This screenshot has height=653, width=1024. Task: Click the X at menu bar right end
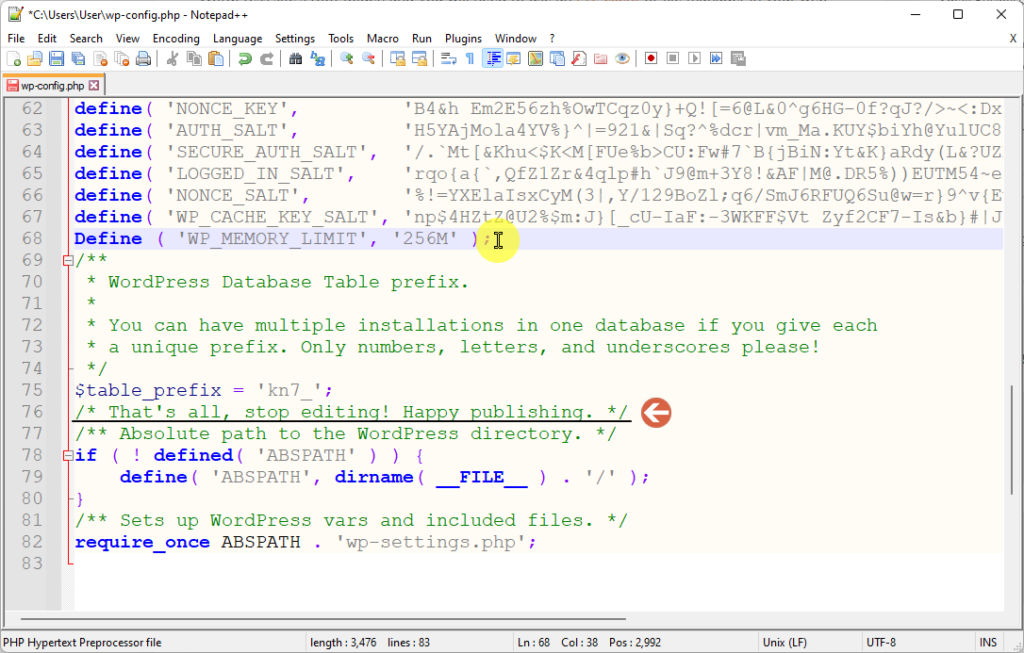(1013, 39)
